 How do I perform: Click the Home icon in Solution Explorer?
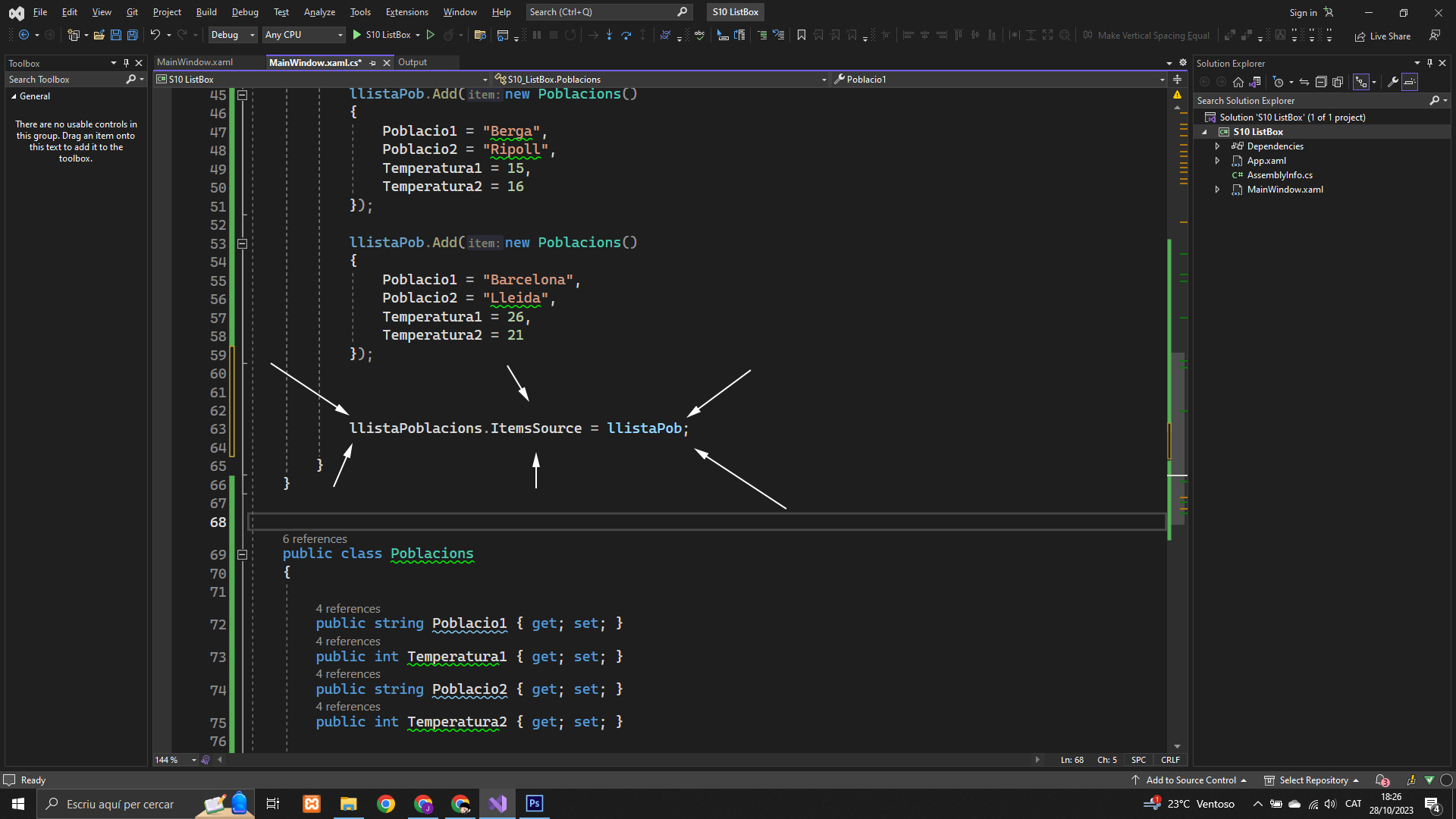click(x=1238, y=82)
